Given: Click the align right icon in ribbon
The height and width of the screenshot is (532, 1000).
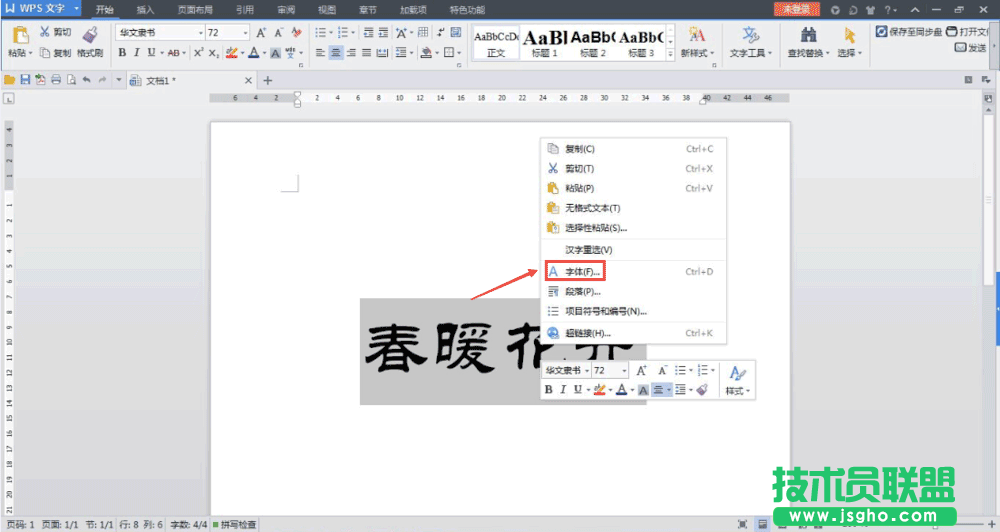Looking at the screenshot, I should click(x=351, y=53).
